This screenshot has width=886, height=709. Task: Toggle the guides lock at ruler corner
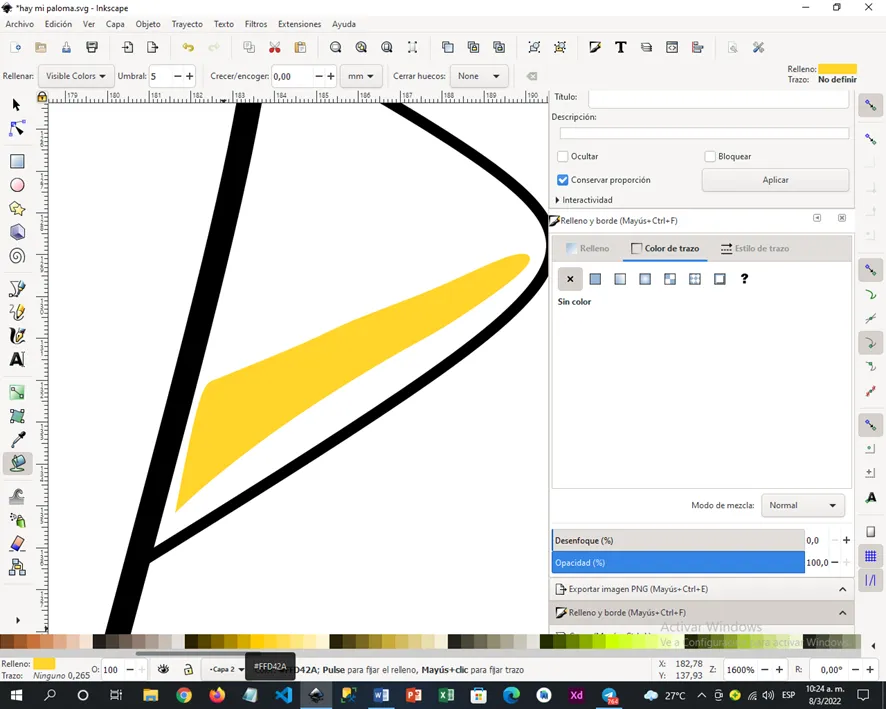42,97
